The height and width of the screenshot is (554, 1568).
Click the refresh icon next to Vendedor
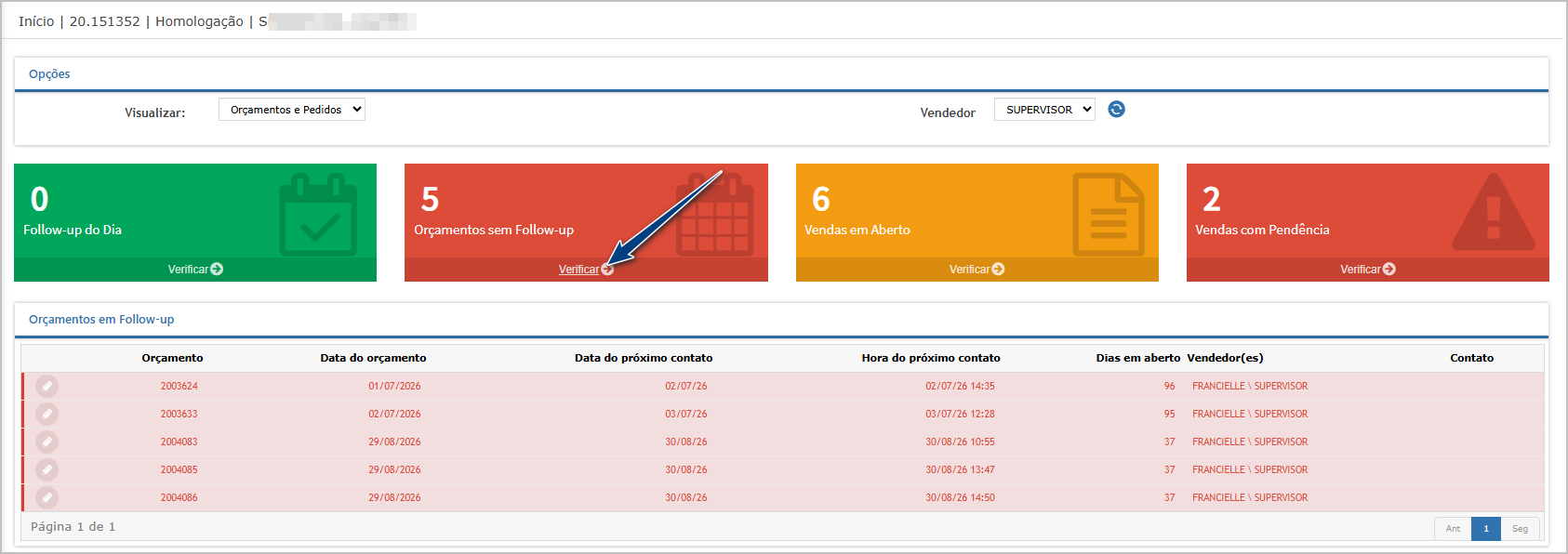coord(1117,109)
